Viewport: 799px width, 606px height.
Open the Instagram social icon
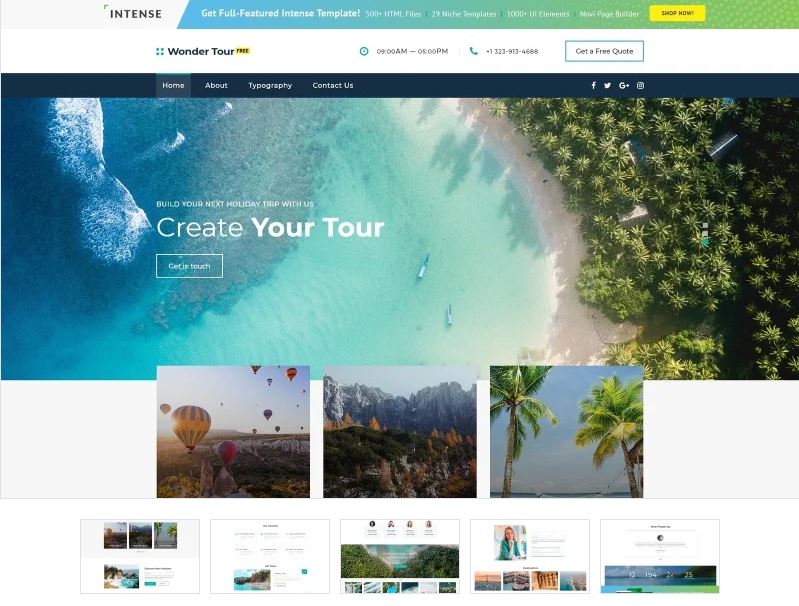[641, 86]
